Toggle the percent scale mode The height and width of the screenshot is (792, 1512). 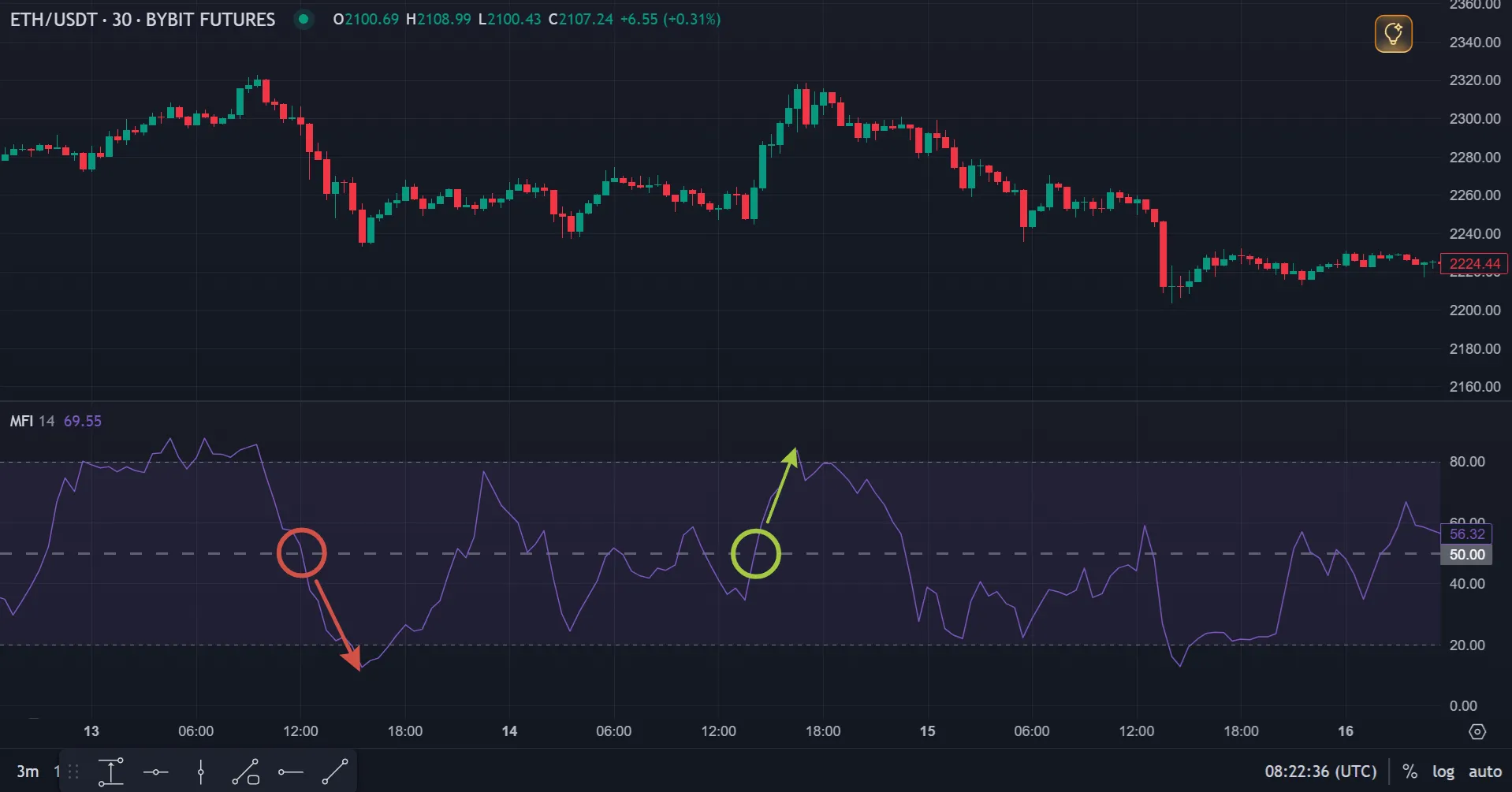click(x=1410, y=772)
